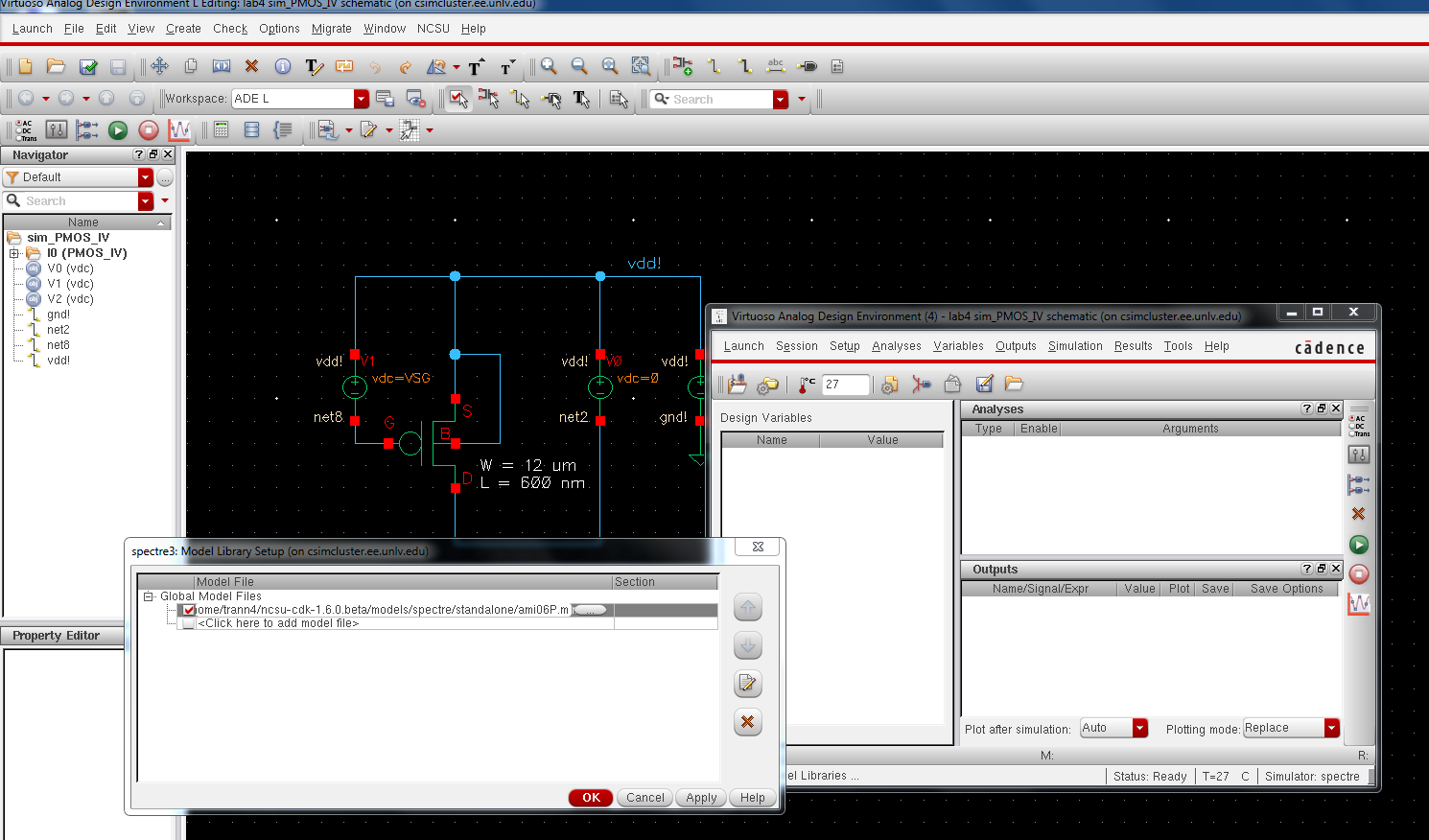Open the Properties info icon
Viewport: 1429px width, 840px height.
[x=283, y=66]
